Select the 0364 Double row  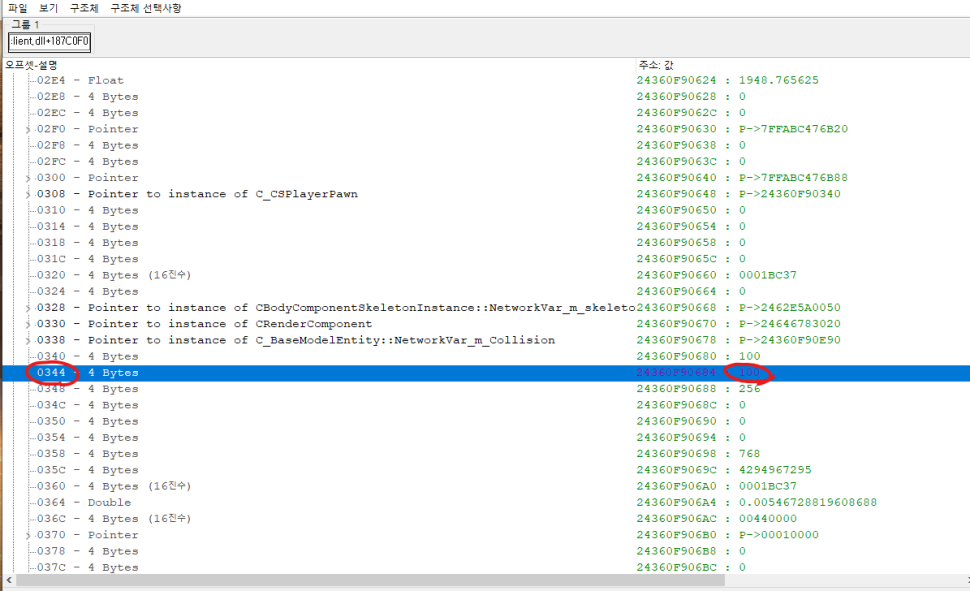[x=84, y=503]
